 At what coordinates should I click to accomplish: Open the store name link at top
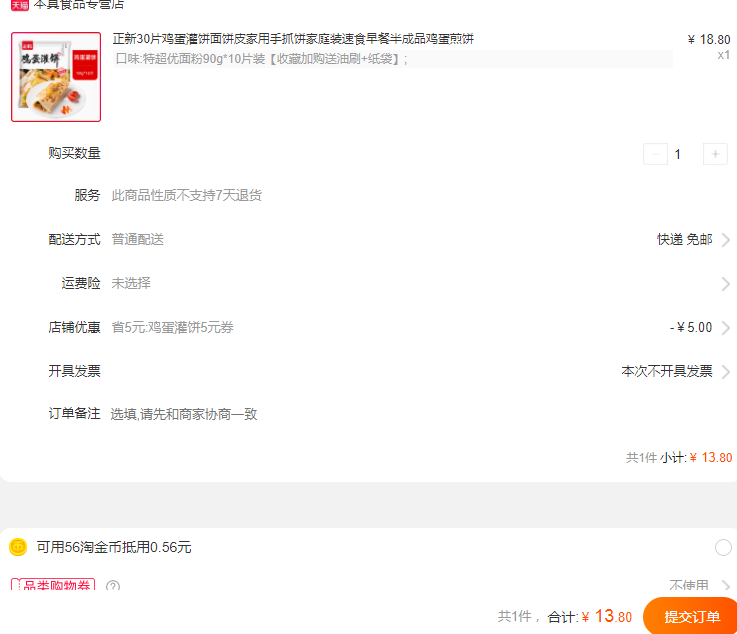pos(79,5)
